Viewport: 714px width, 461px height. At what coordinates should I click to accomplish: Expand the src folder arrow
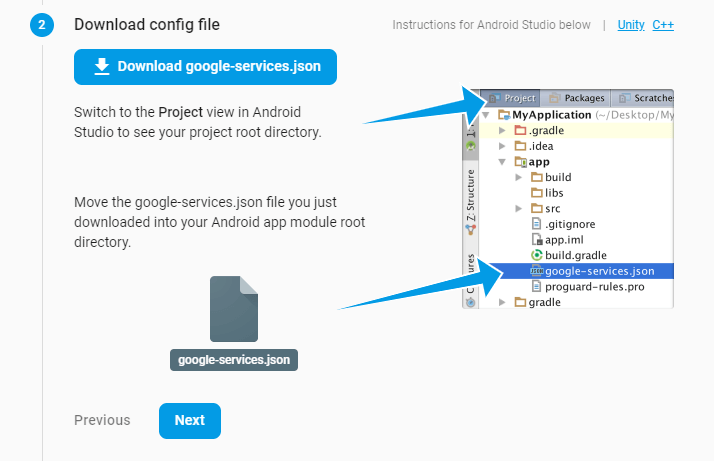click(518, 208)
